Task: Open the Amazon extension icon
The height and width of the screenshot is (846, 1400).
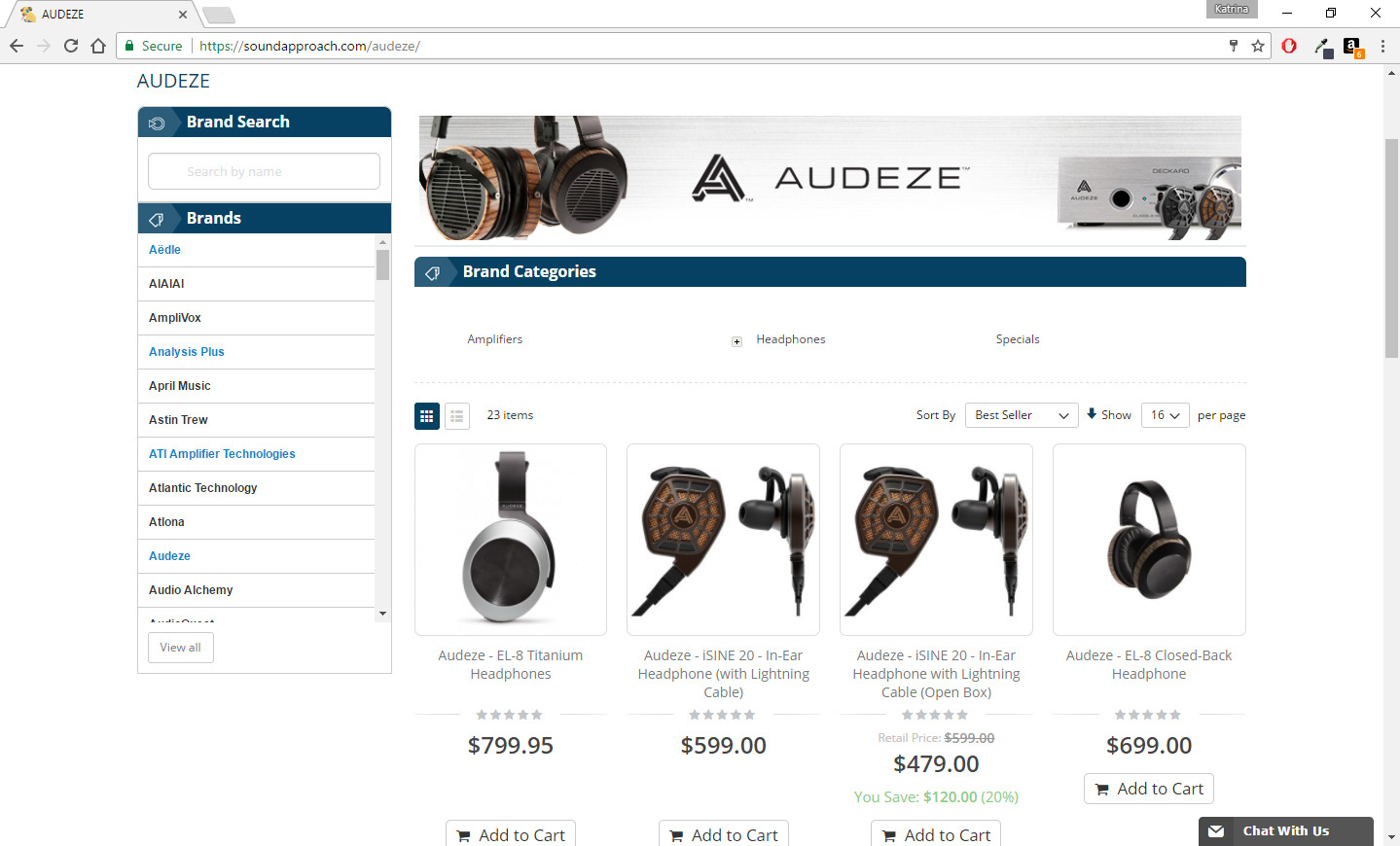Action: [1352, 47]
